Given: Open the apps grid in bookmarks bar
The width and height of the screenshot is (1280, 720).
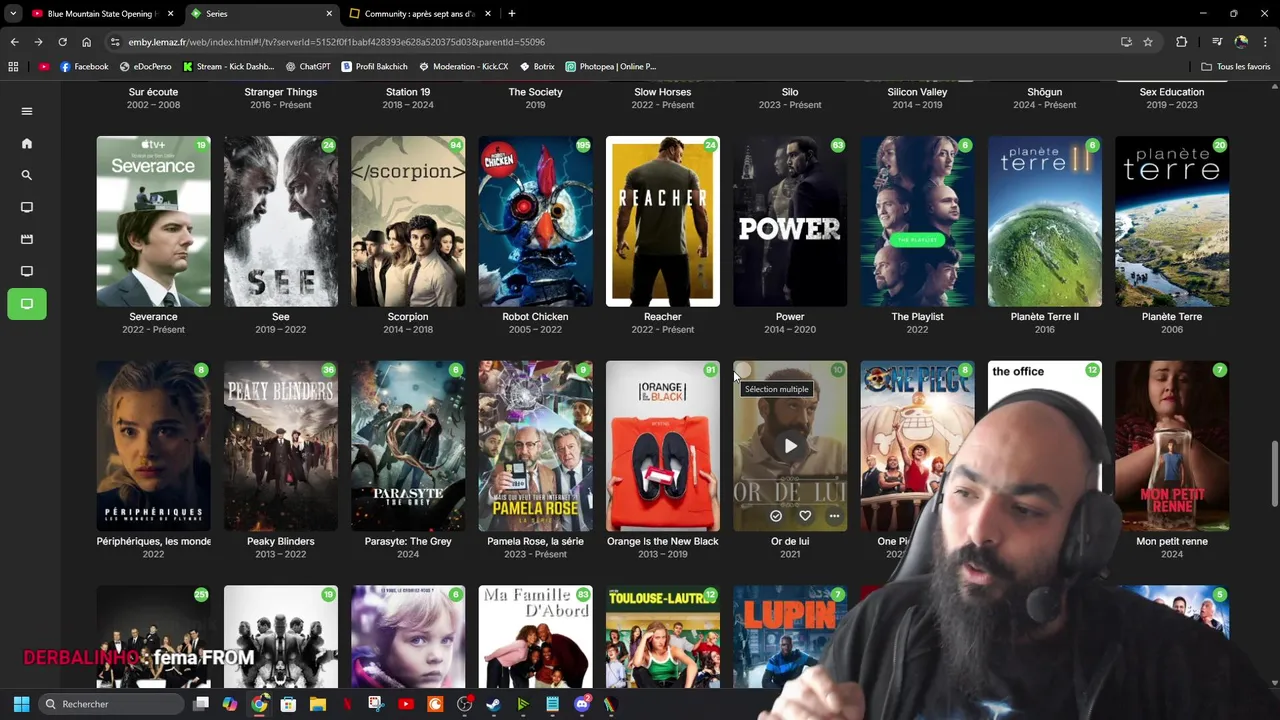Looking at the screenshot, I should click(x=13, y=67).
